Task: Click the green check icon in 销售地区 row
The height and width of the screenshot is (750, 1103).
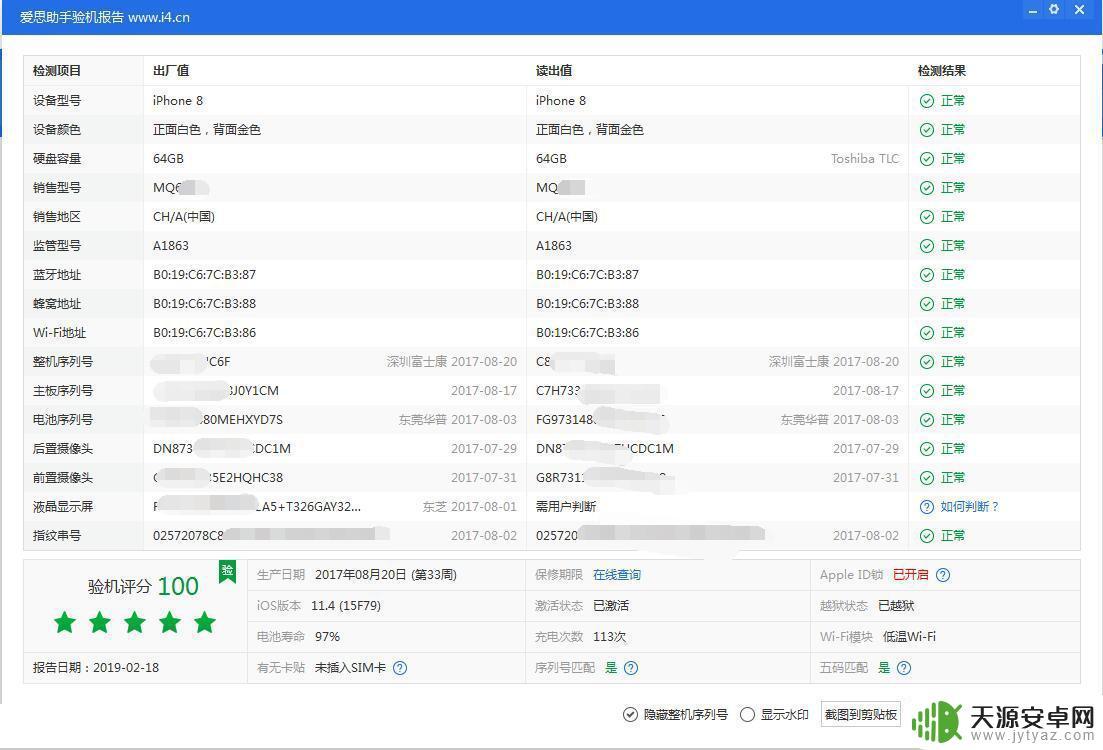Action: click(926, 217)
